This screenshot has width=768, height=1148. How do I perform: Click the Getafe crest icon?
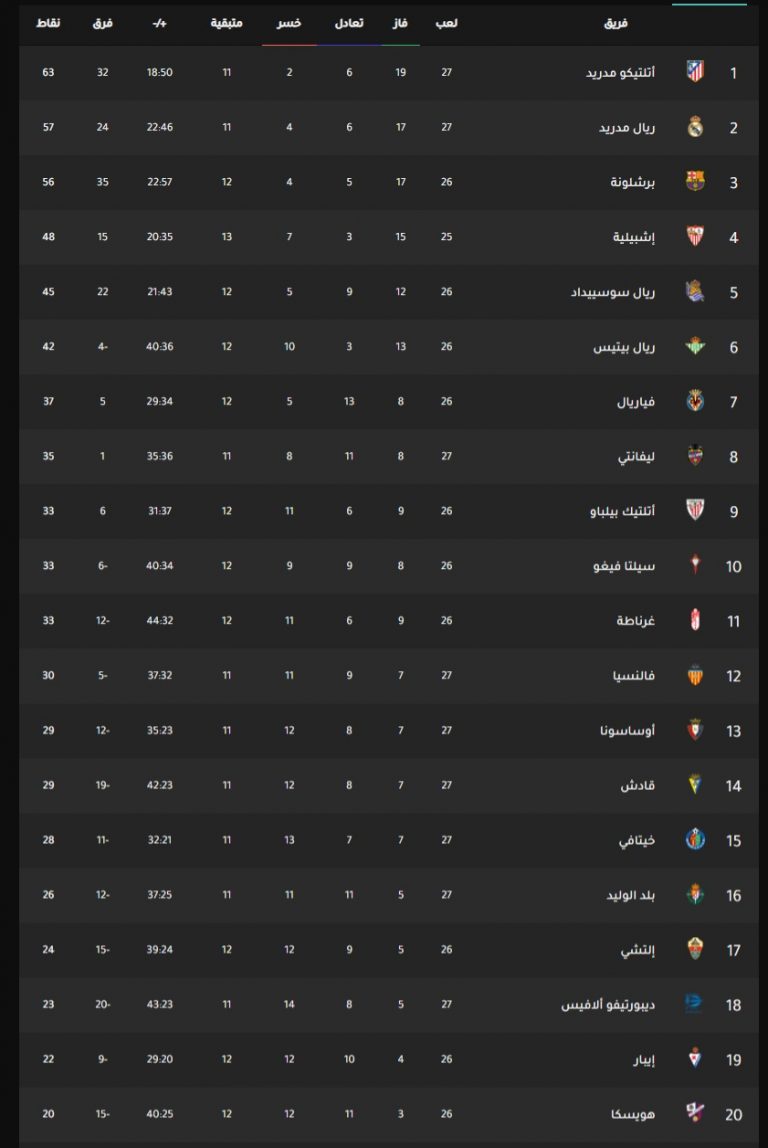pyautogui.click(x=695, y=840)
